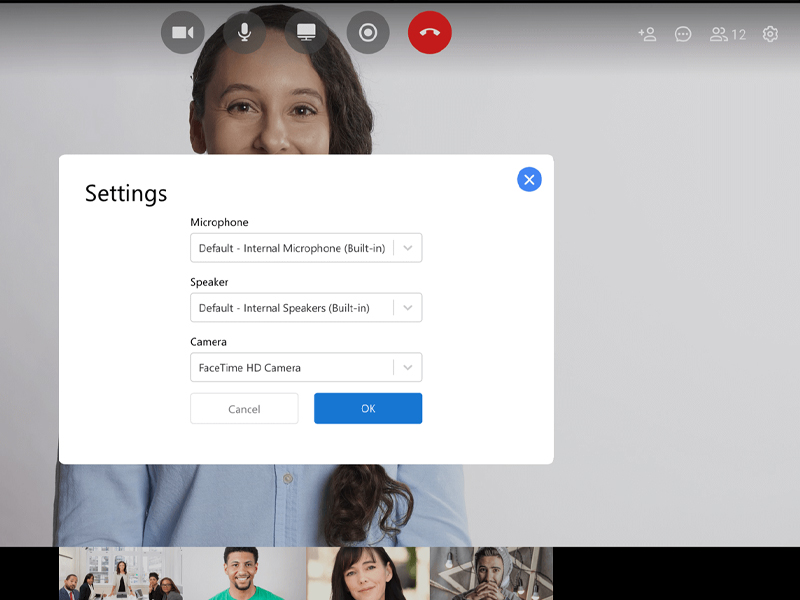Open the add participant icon
Viewport: 800px width, 600px height.
coord(647,34)
